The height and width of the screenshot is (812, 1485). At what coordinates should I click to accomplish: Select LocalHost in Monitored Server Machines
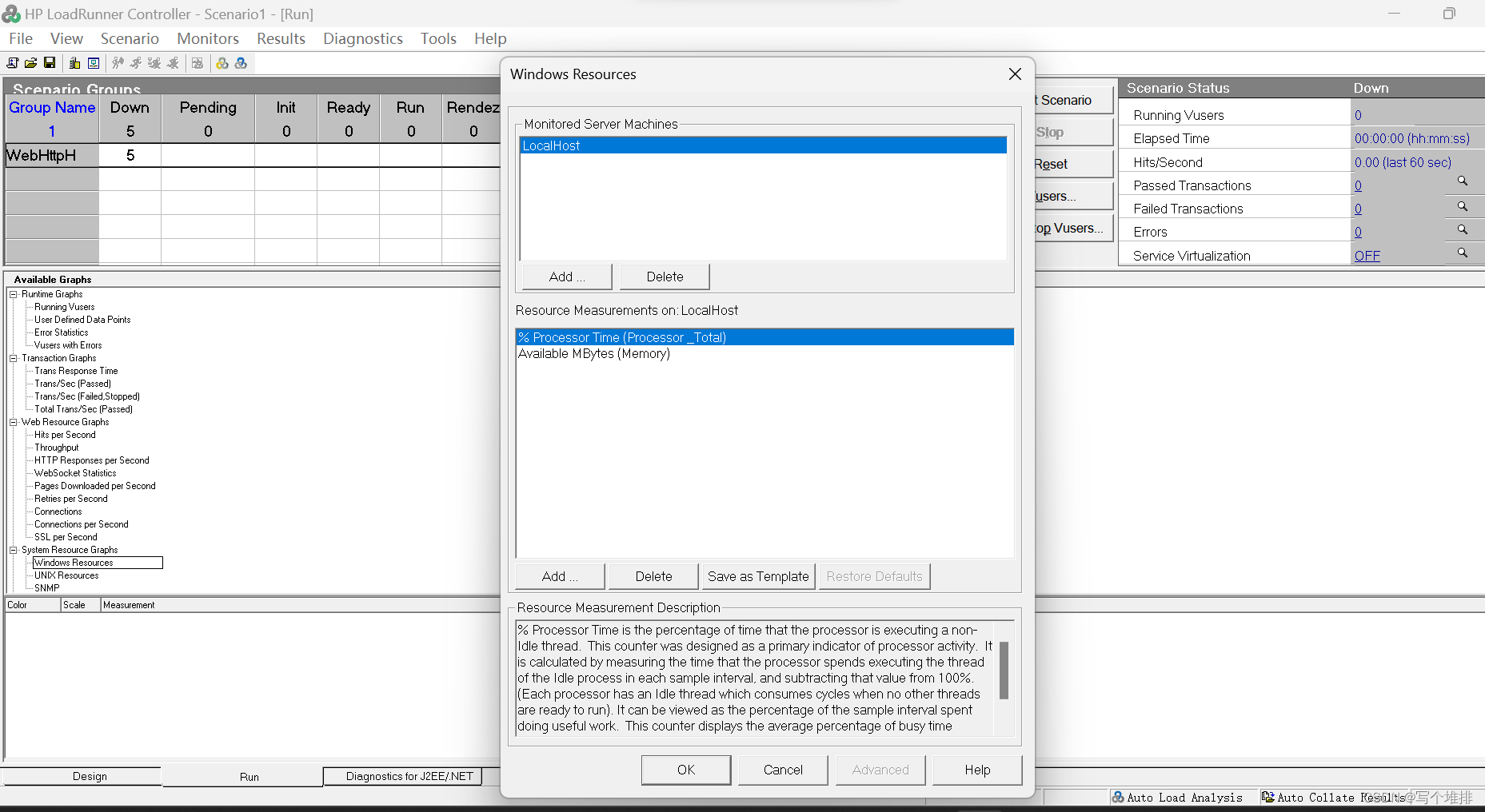[x=763, y=145]
